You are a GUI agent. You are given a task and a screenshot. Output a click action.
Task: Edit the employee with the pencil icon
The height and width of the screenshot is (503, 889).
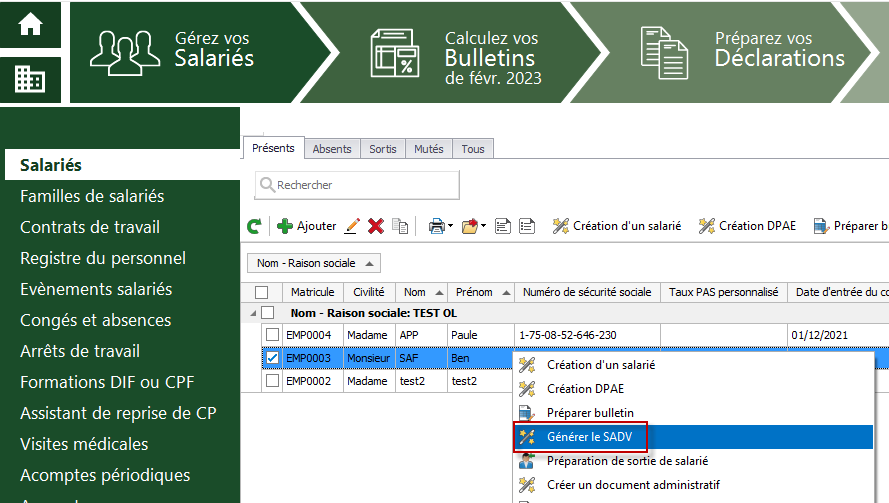pyautogui.click(x=352, y=226)
